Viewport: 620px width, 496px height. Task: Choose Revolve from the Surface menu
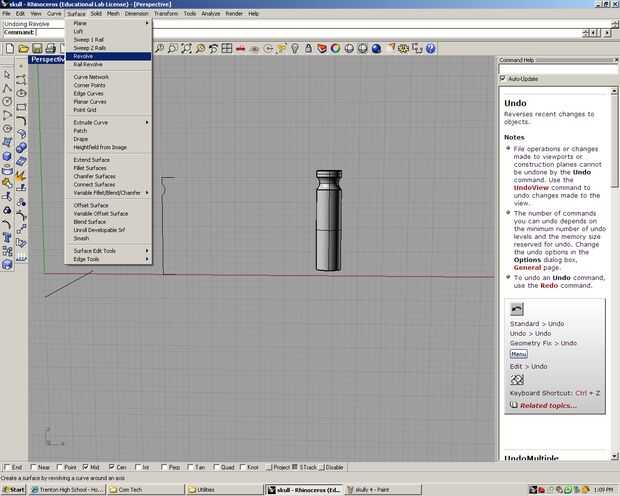click(x=108, y=56)
